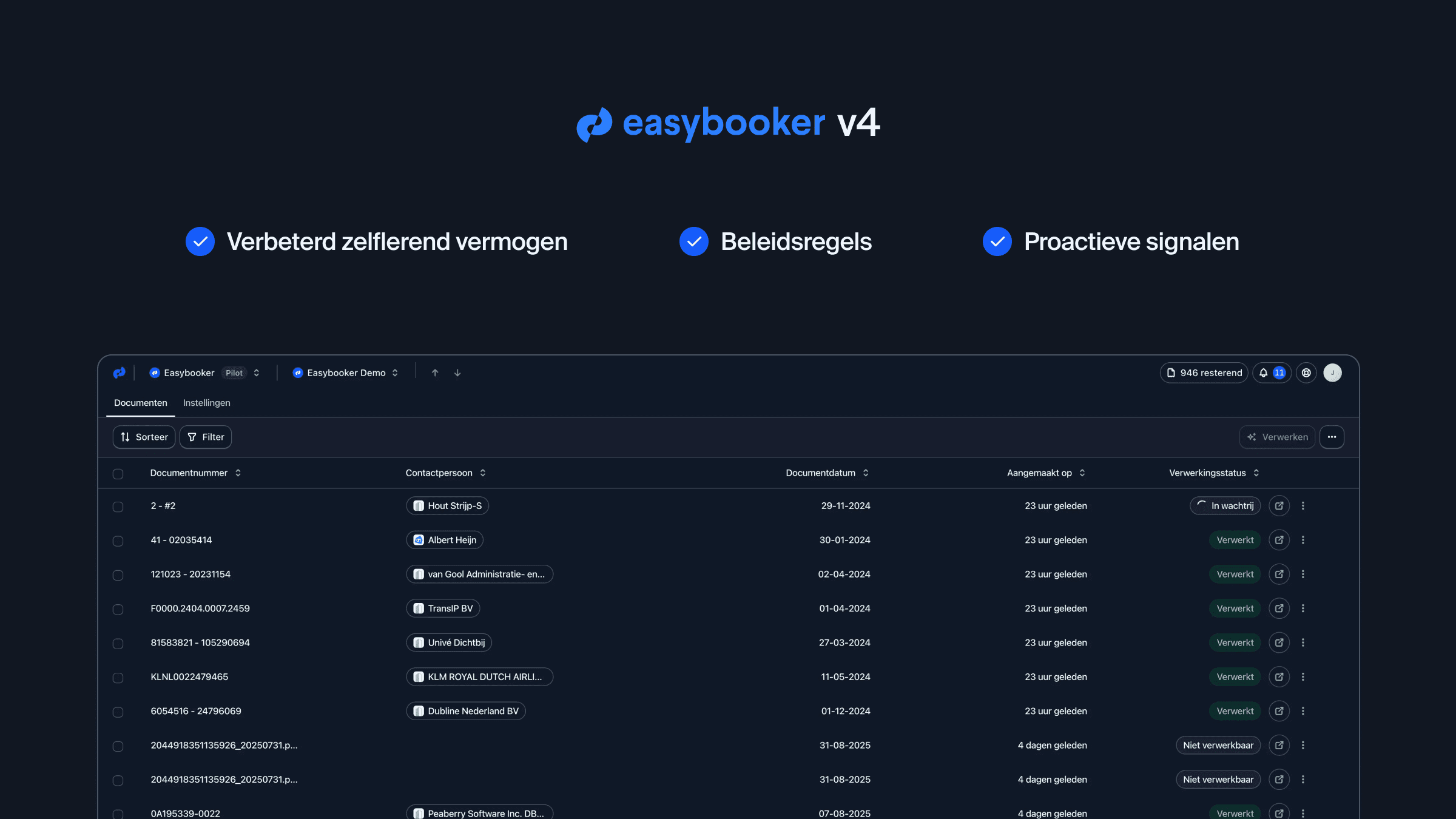This screenshot has width=1456, height=819.
Task: Expand the Easybooker Pilot workspace switcher
Action: click(x=255, y=372)
